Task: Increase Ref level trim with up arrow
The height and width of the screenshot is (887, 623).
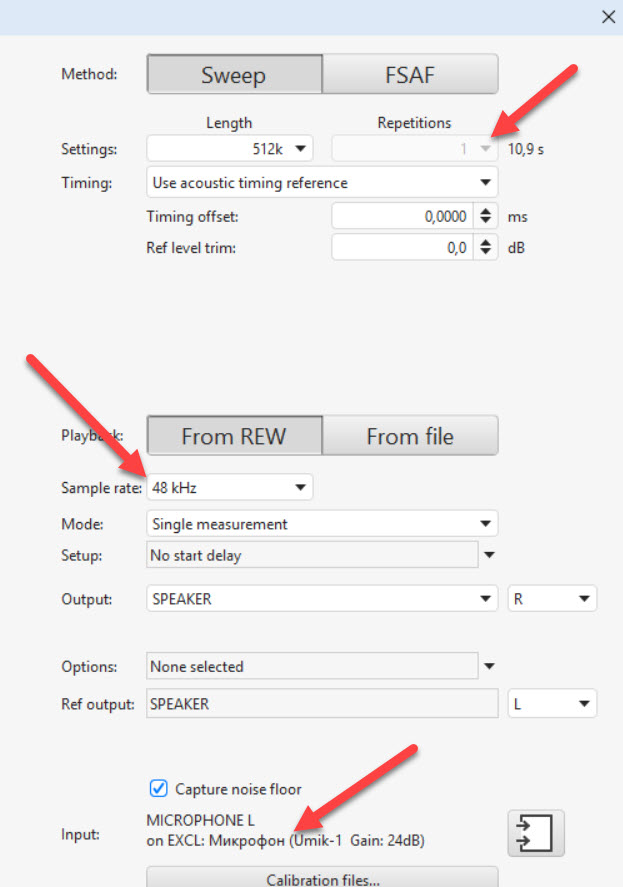Action: [485, 242]
